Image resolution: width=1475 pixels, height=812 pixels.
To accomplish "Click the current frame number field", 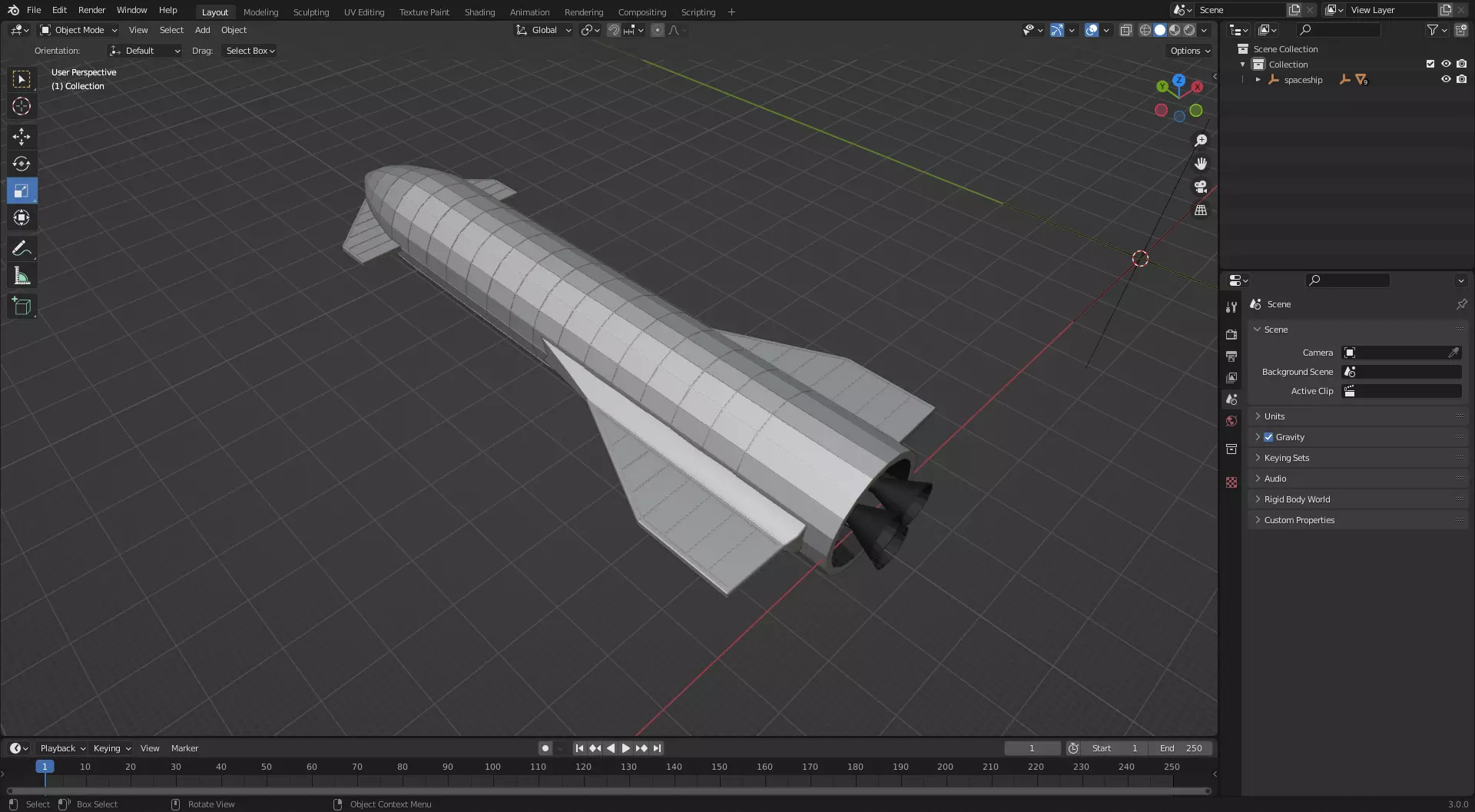I will coord(1032,748).
